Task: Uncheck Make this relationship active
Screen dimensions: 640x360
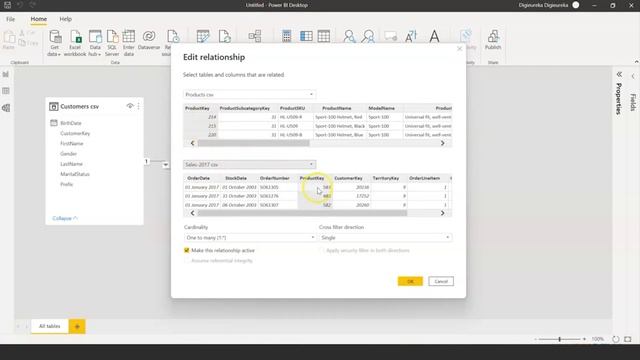Action: tap(187, 250)
